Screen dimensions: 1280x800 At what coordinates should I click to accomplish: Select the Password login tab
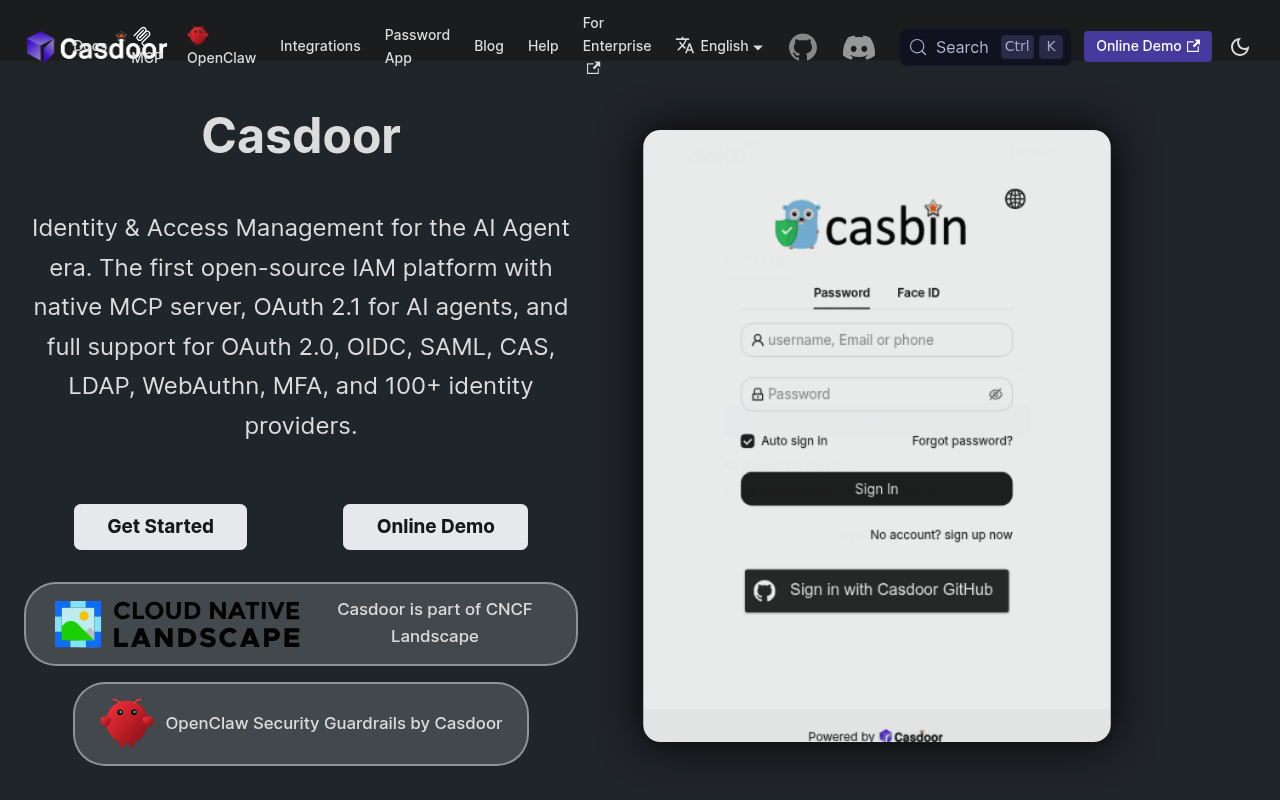click(x=842, y=293)
